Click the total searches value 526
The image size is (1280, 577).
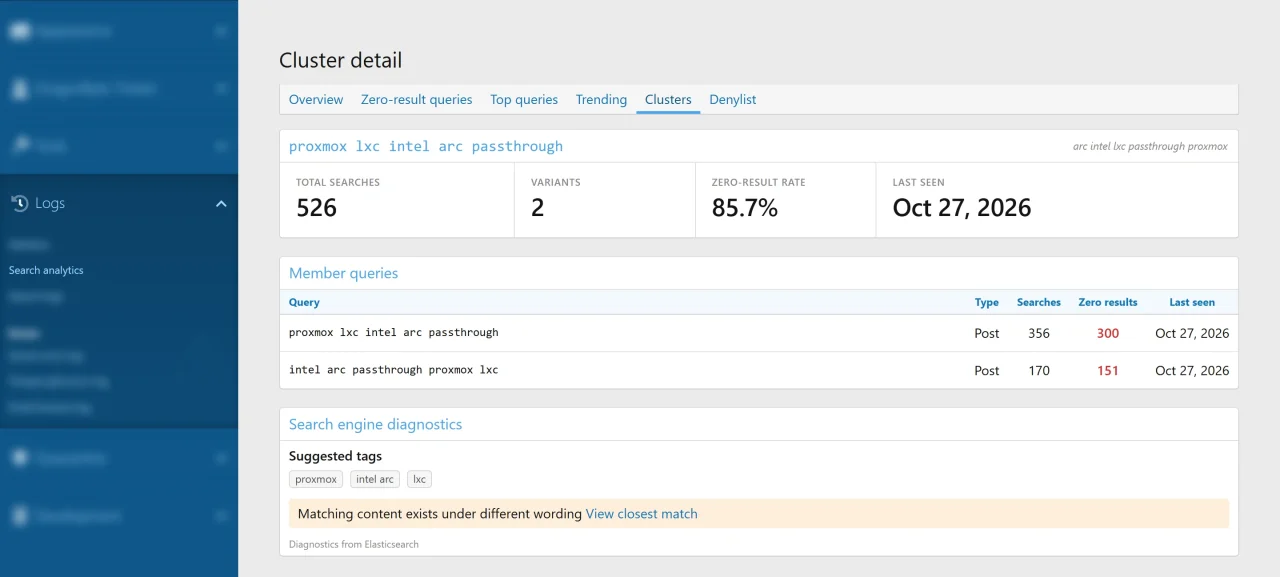316,208
